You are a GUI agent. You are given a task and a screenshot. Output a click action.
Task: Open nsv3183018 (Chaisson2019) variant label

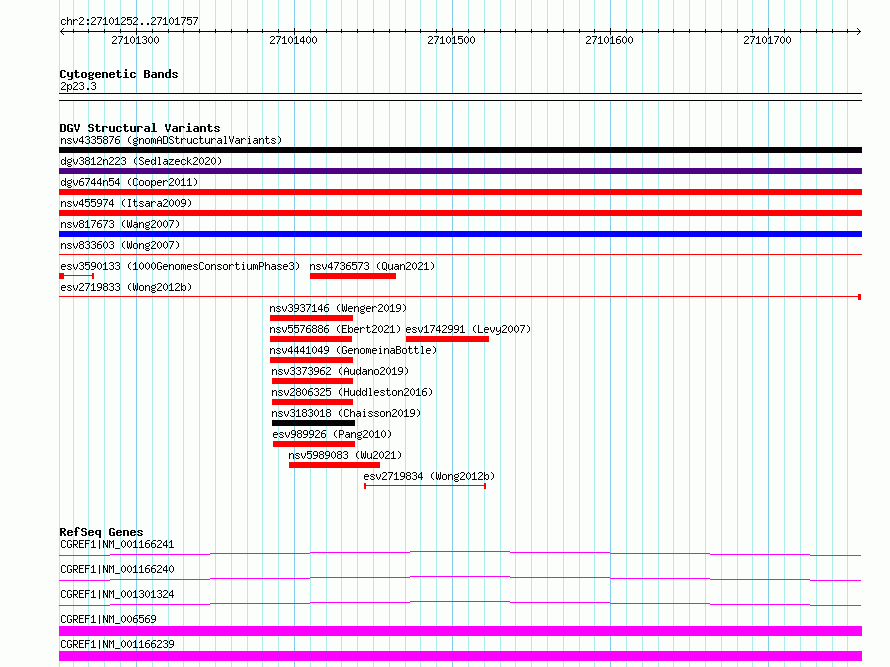point(346,413)
